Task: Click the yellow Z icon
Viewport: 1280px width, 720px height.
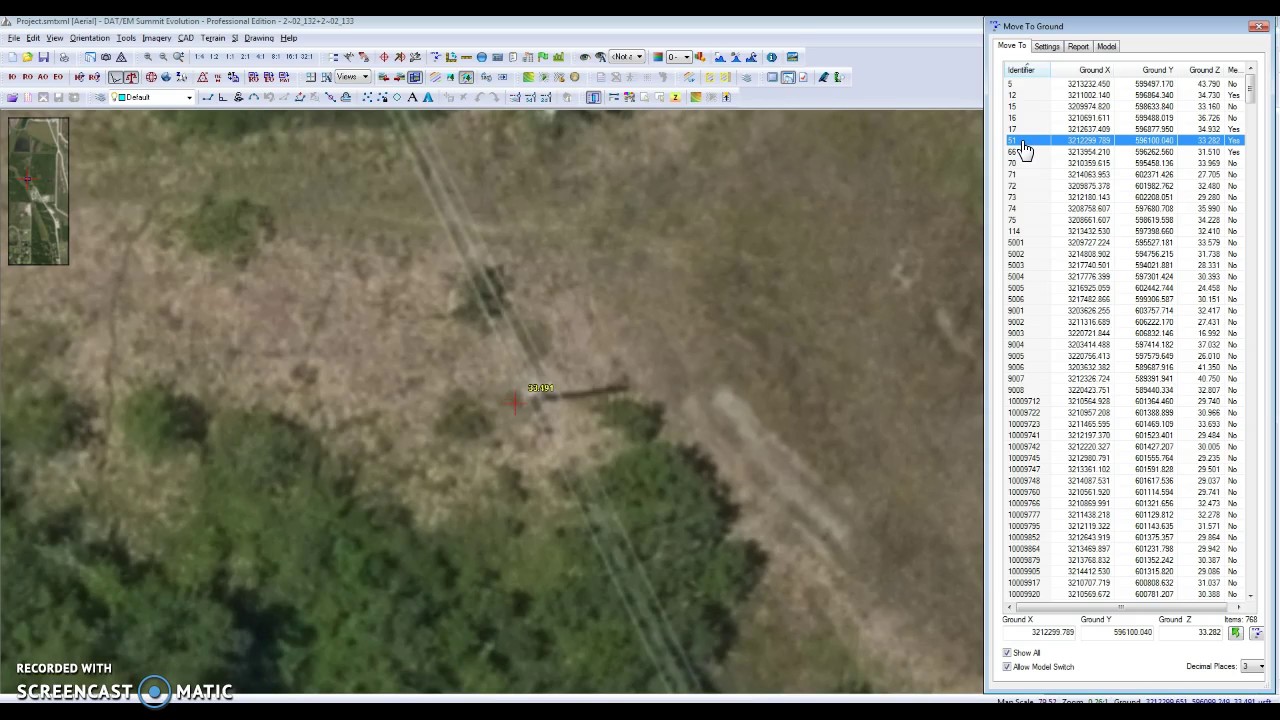Action: 676,97
